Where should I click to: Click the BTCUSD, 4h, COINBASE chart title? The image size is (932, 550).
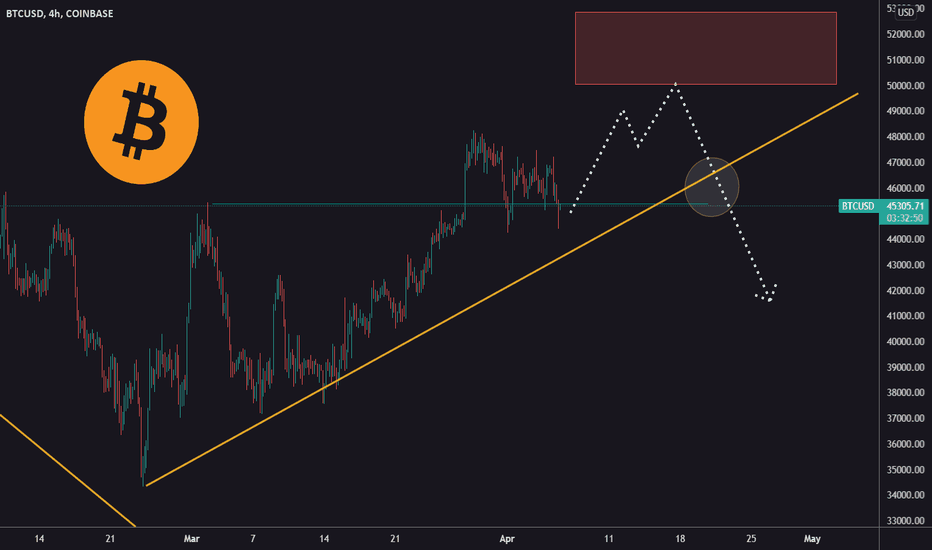(x=59, y=14)
